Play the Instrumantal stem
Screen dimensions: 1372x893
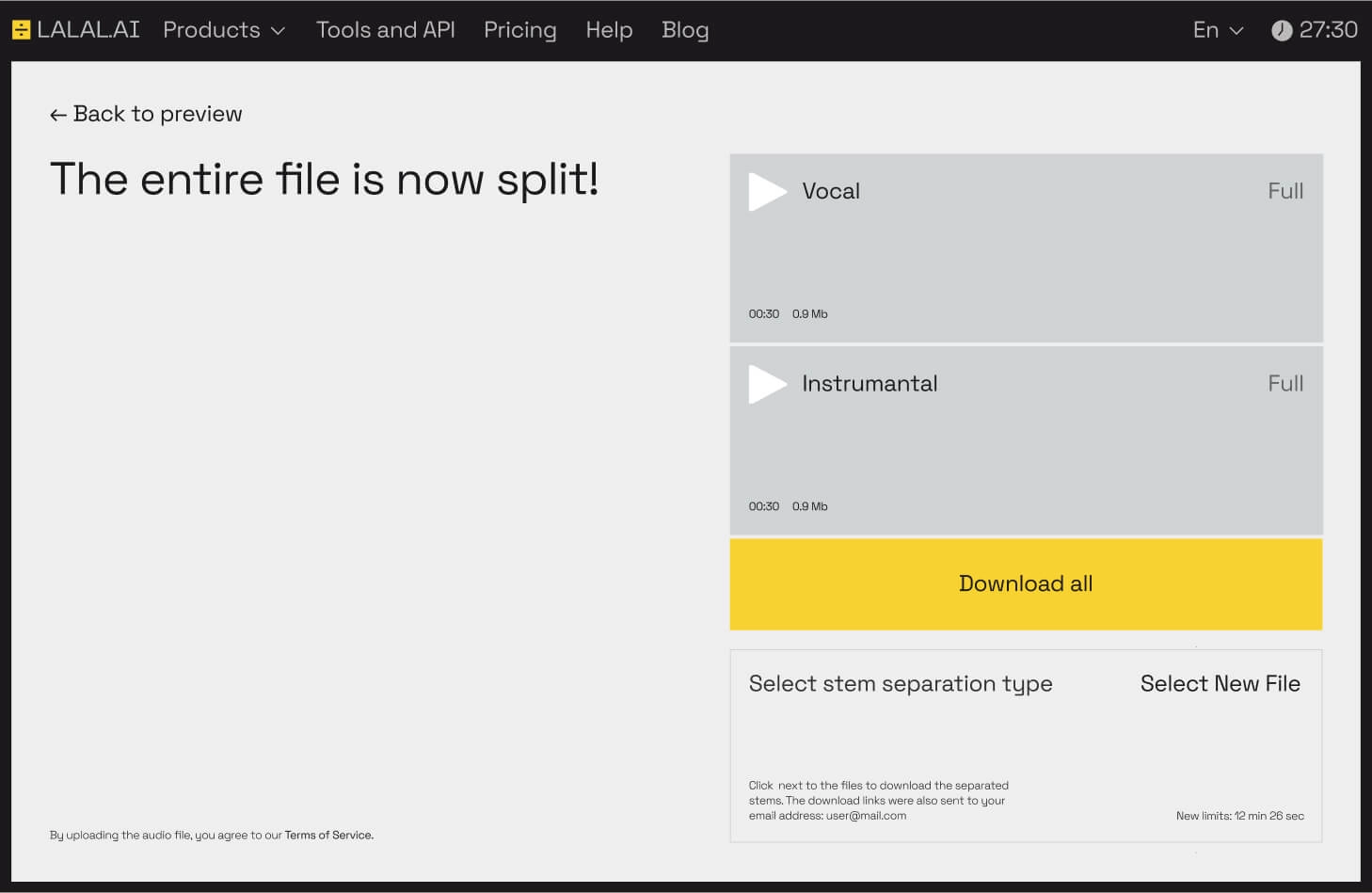point(767,384)
